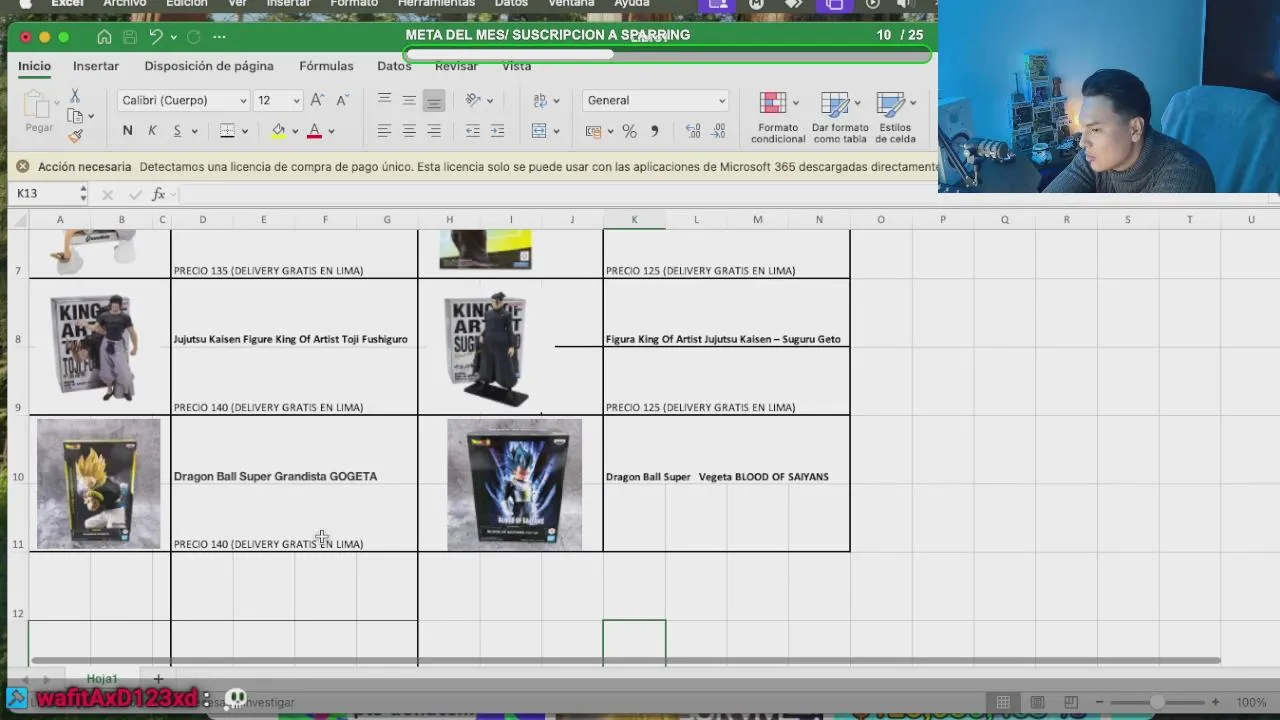Open the Hoja1 sheet tab
This screenshot has height=720, width=1280.
(101, 679)
